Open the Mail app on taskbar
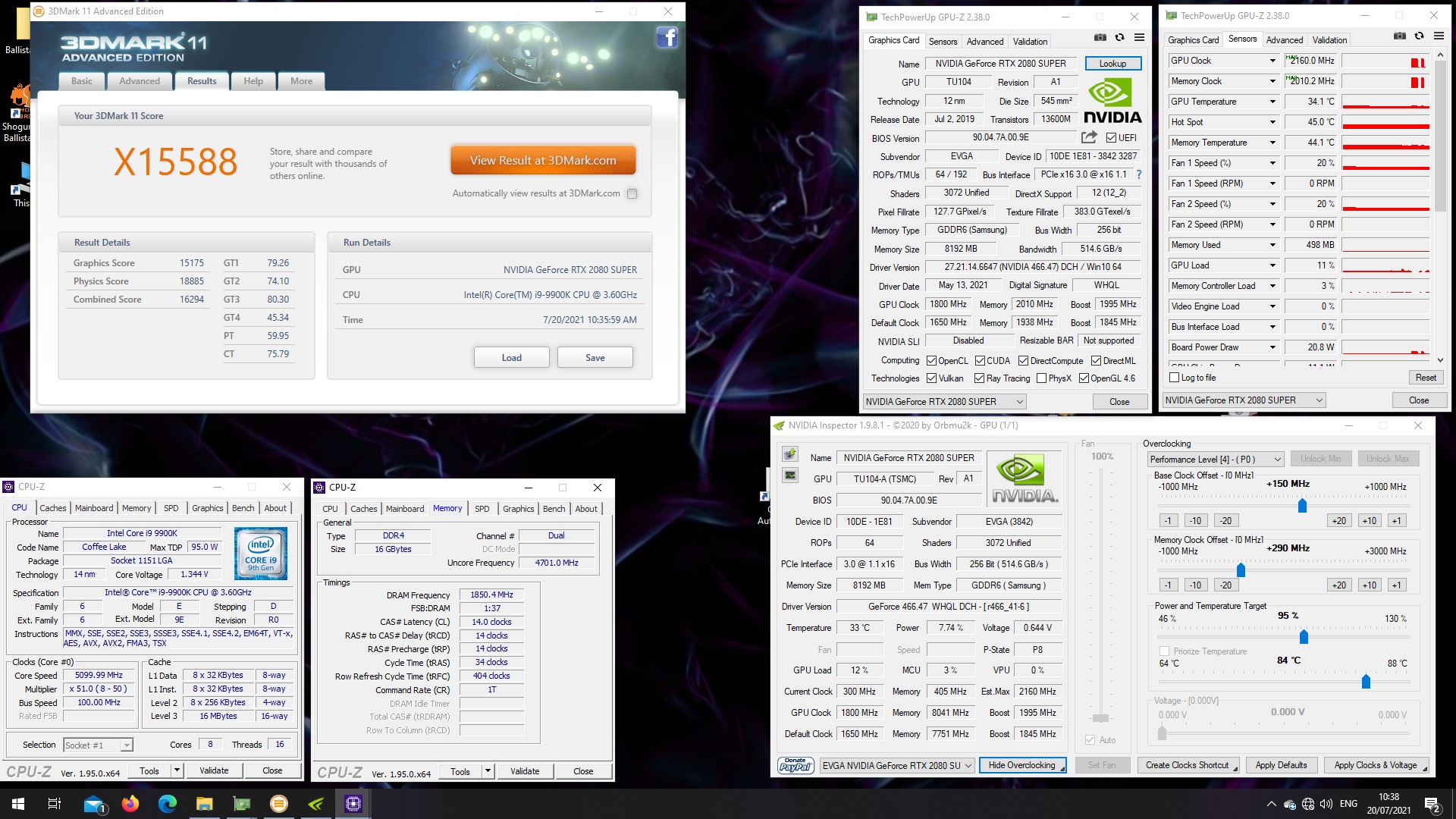This screenshot has width=1456, height=819. pyautogui.click(x=94, y=804)
